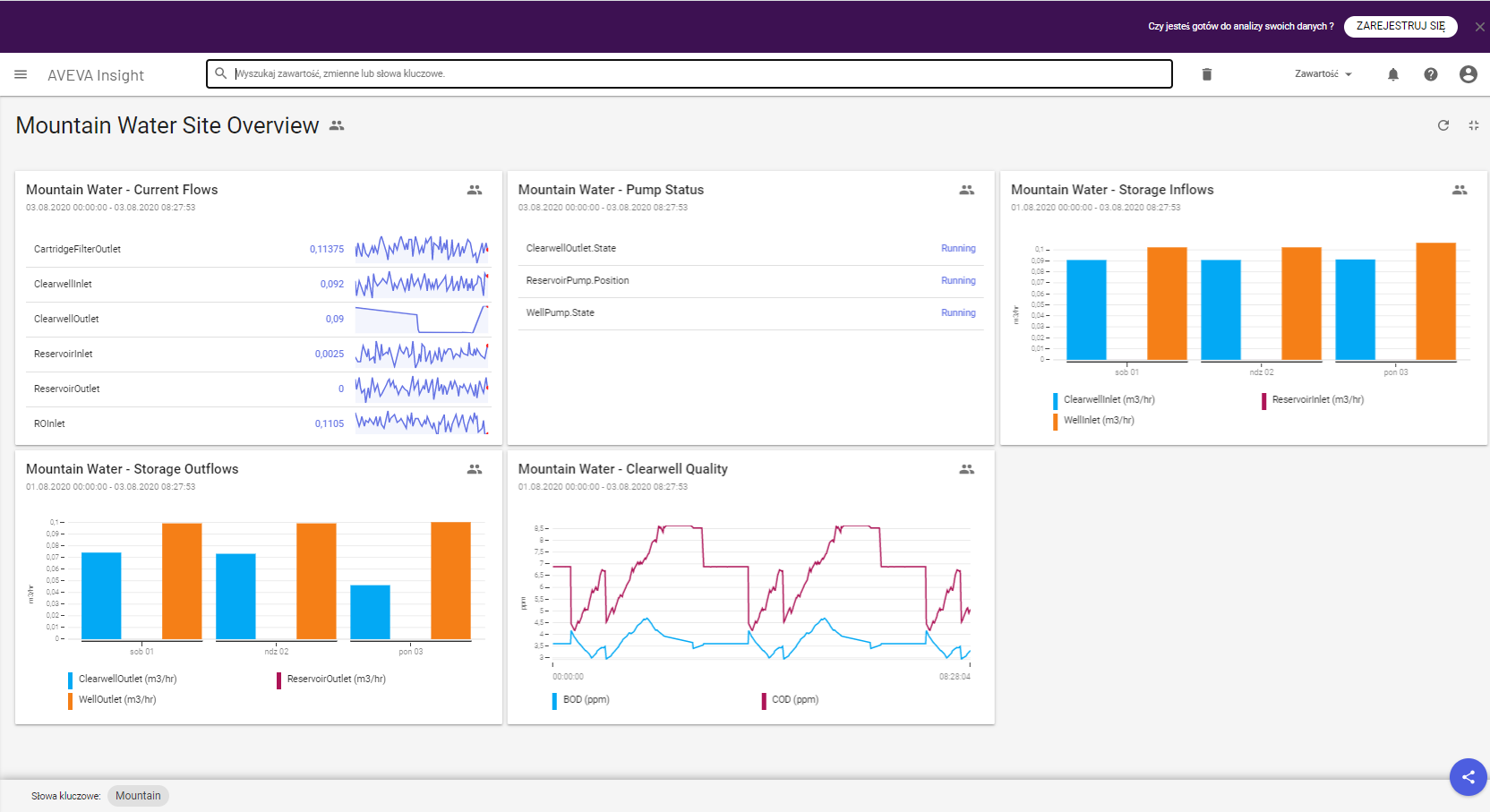Refresh the dashboard with reload icon
The image size is (1490, 812).
click(1443, 125)
